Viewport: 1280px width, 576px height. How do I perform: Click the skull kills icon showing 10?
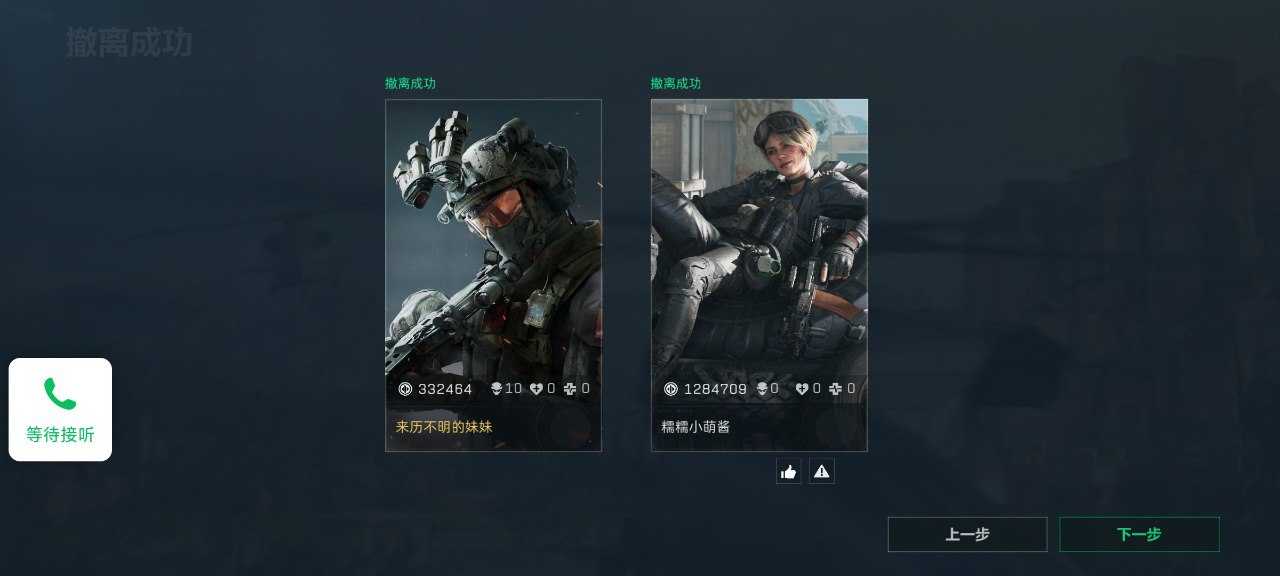click(x=496, y=389)
